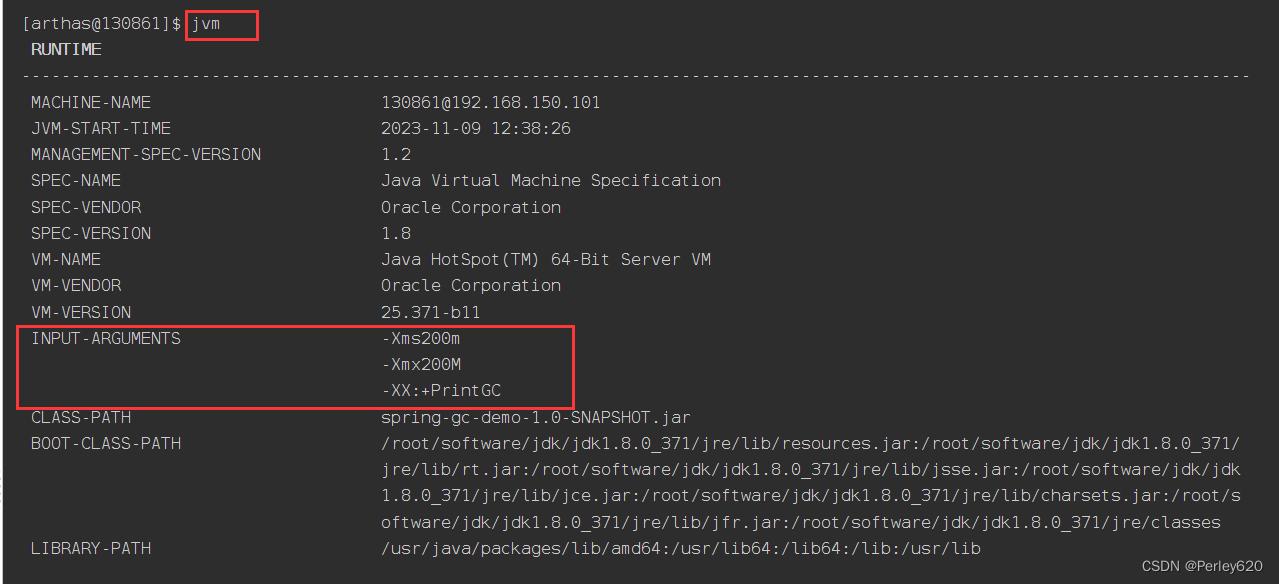Click the INPUT-ARGUMENTS label
1279x584 pixels.
click(106, 338)
